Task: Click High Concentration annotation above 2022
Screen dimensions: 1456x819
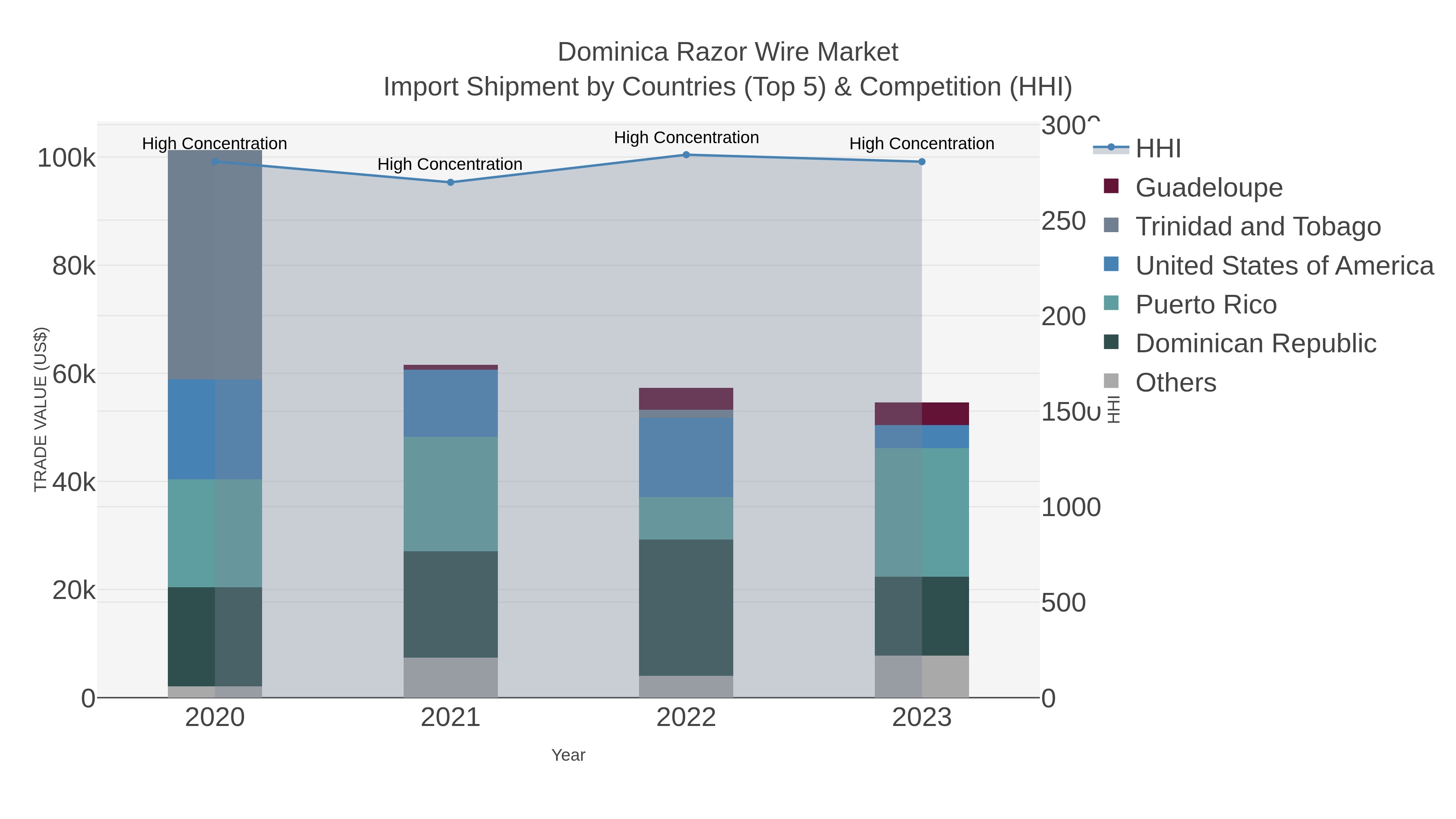Action: coord(686,138)
